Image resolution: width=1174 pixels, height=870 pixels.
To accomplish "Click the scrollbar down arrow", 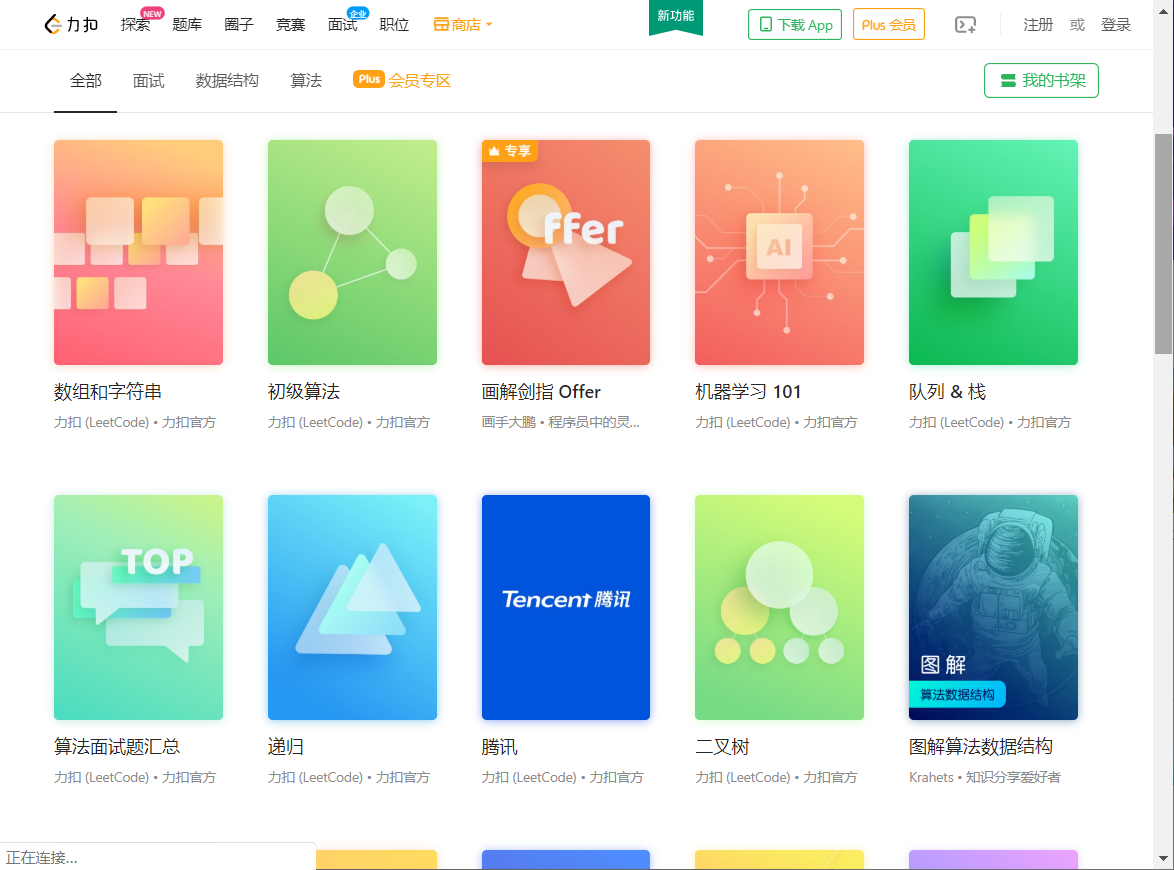I will [x=1163, y=859].
